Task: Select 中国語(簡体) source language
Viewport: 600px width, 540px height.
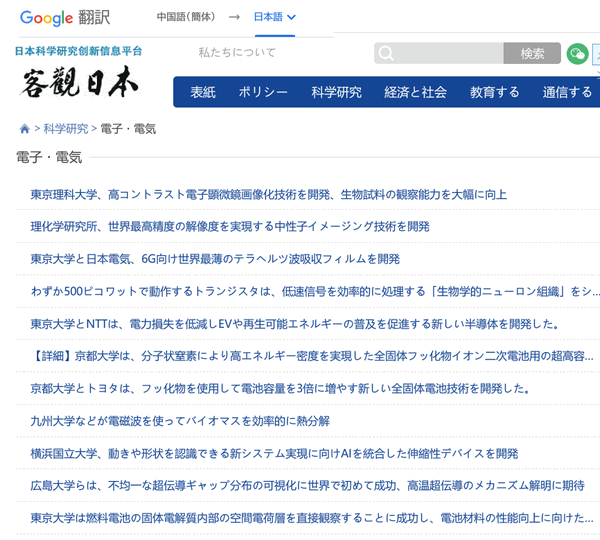Action: (185, 17)
